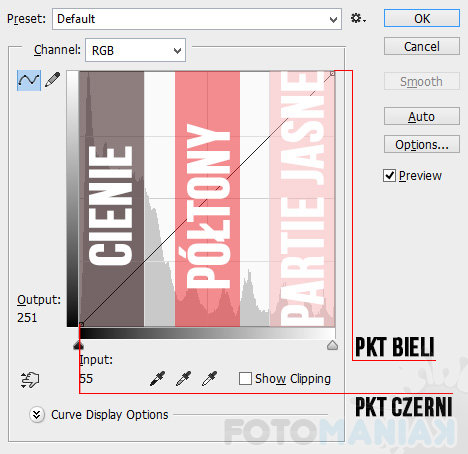The width and height of the screenshot is (468, 454).
Task: Click the gray point eyedropper
Action: click(183, 379)
